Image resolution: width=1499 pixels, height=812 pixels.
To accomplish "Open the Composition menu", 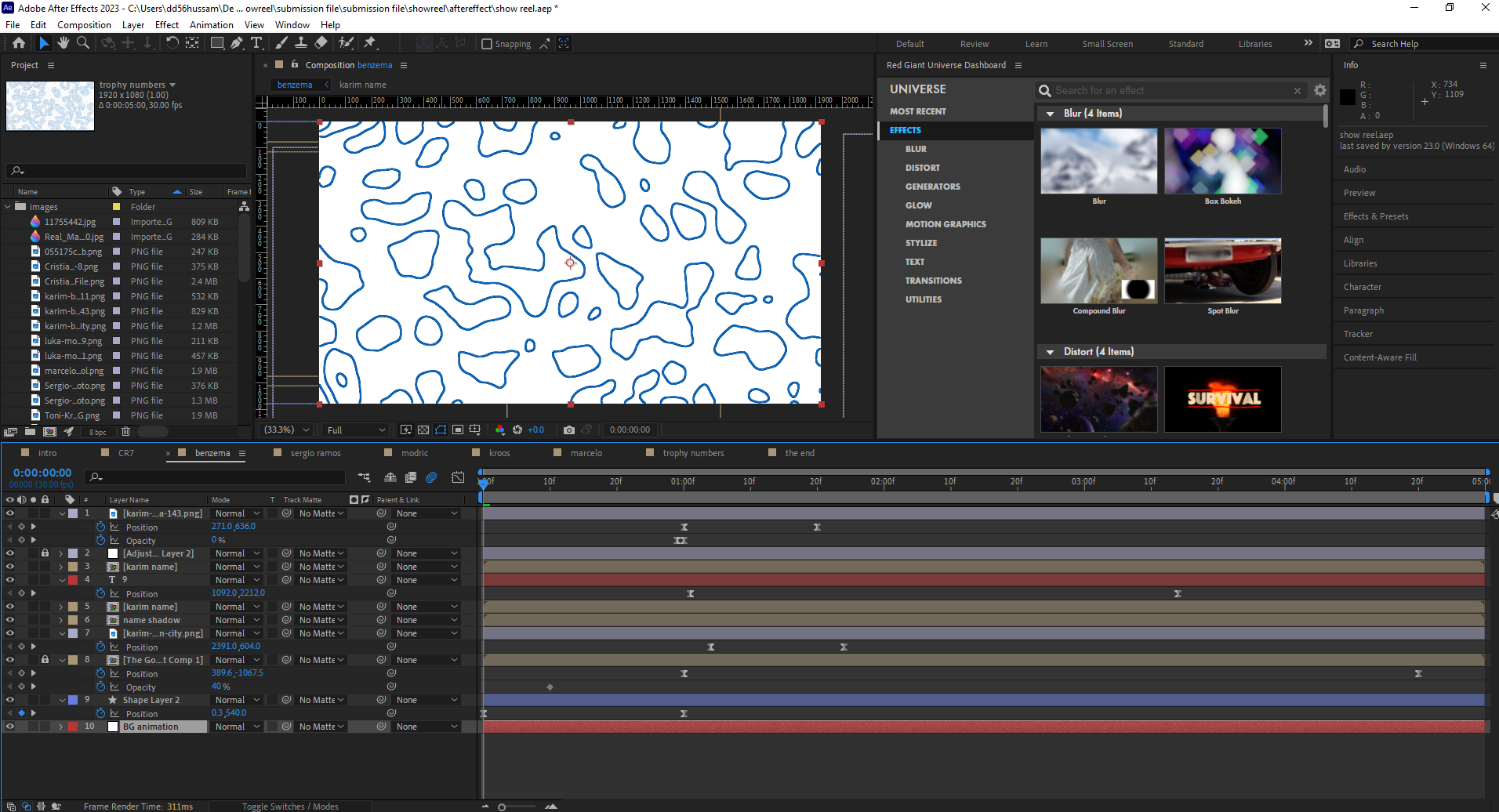I will pyautogui.click(x=84, y=25).
